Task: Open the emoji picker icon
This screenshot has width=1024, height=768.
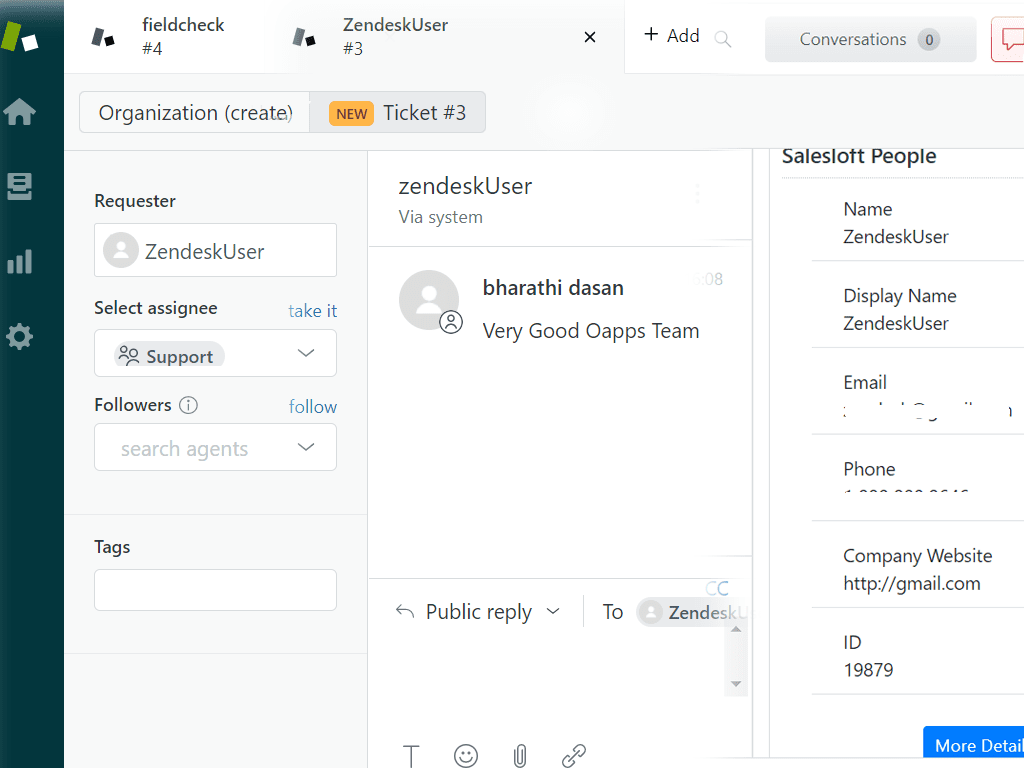Action: pyautogui.click(x=466, y=756)
